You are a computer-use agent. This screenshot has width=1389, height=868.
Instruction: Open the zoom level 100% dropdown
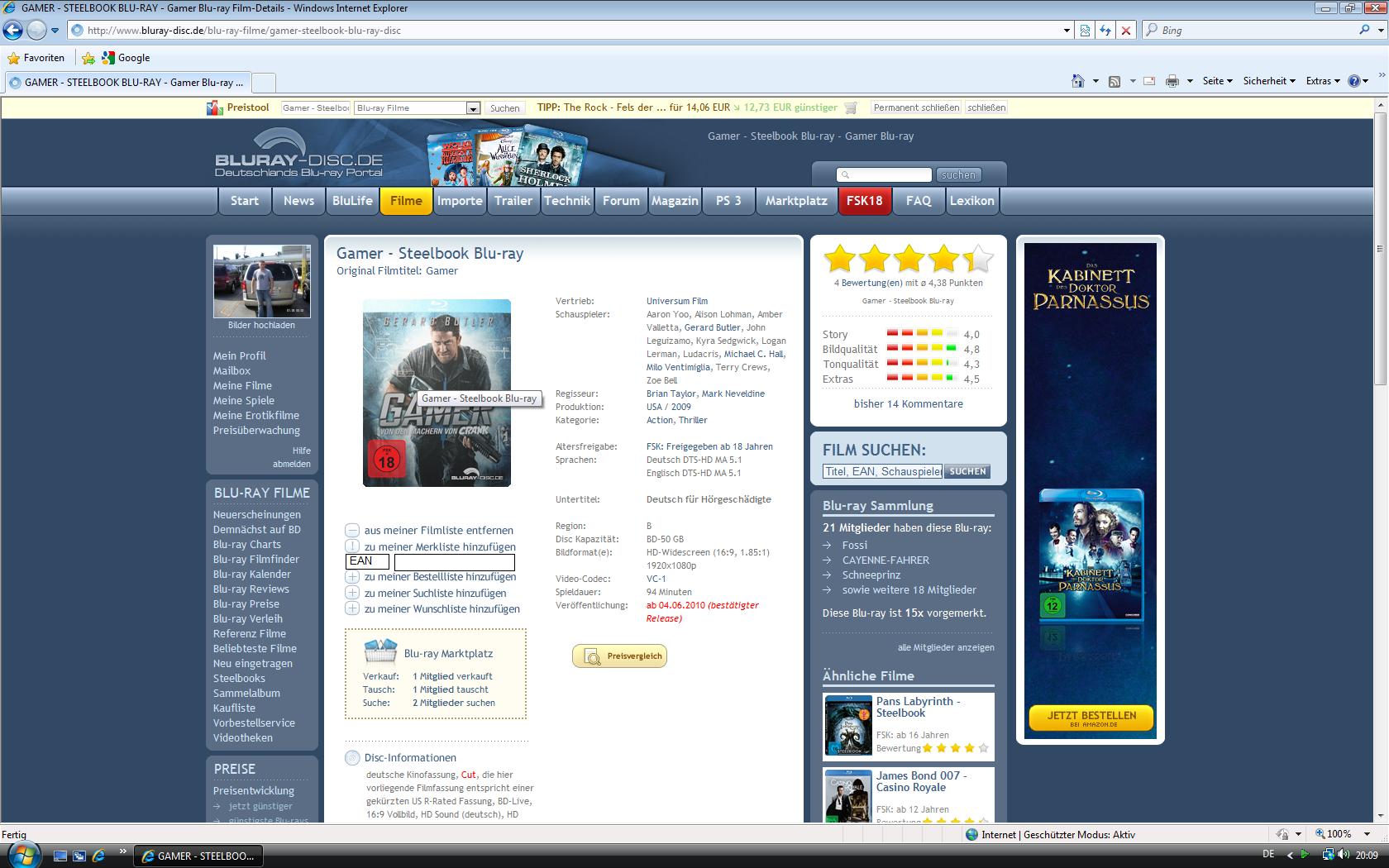tap(1368, 834)
